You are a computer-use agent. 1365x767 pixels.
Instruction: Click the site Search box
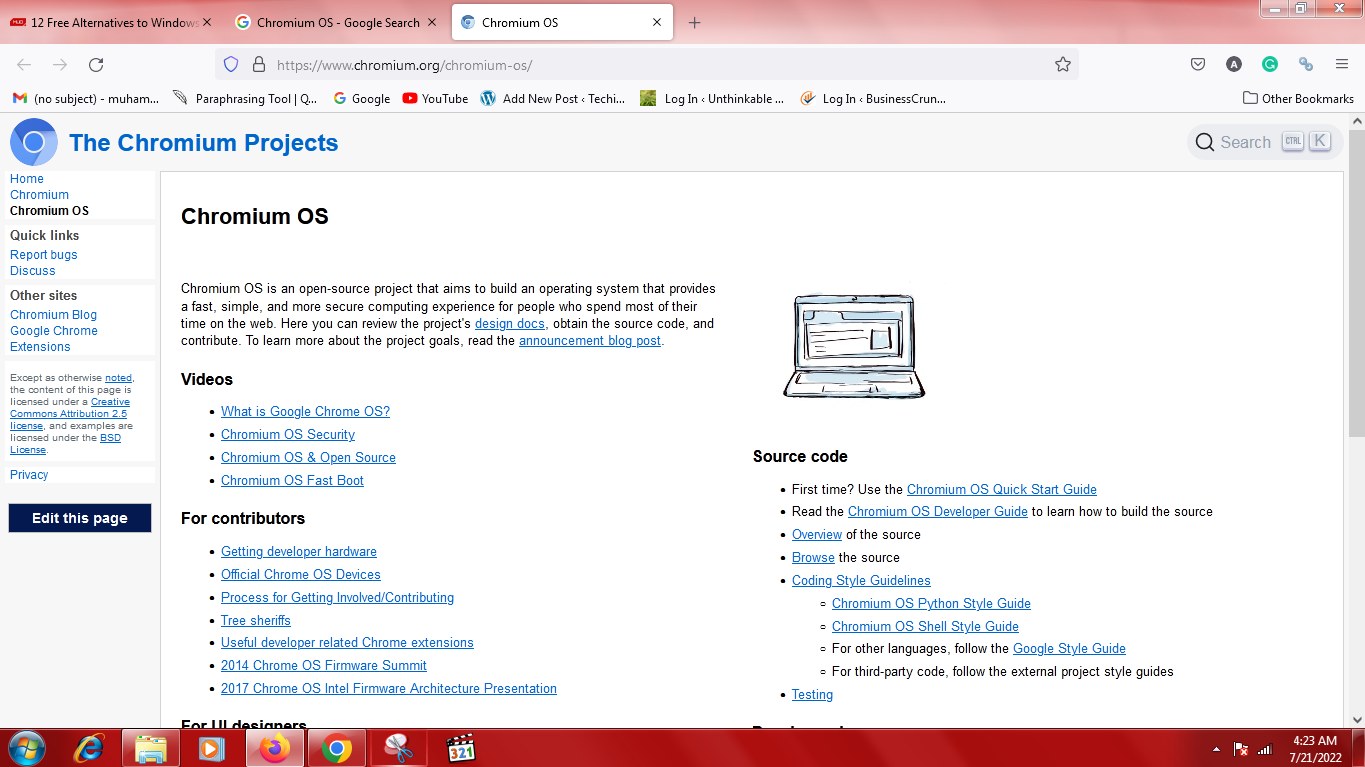click(1265, 142)
